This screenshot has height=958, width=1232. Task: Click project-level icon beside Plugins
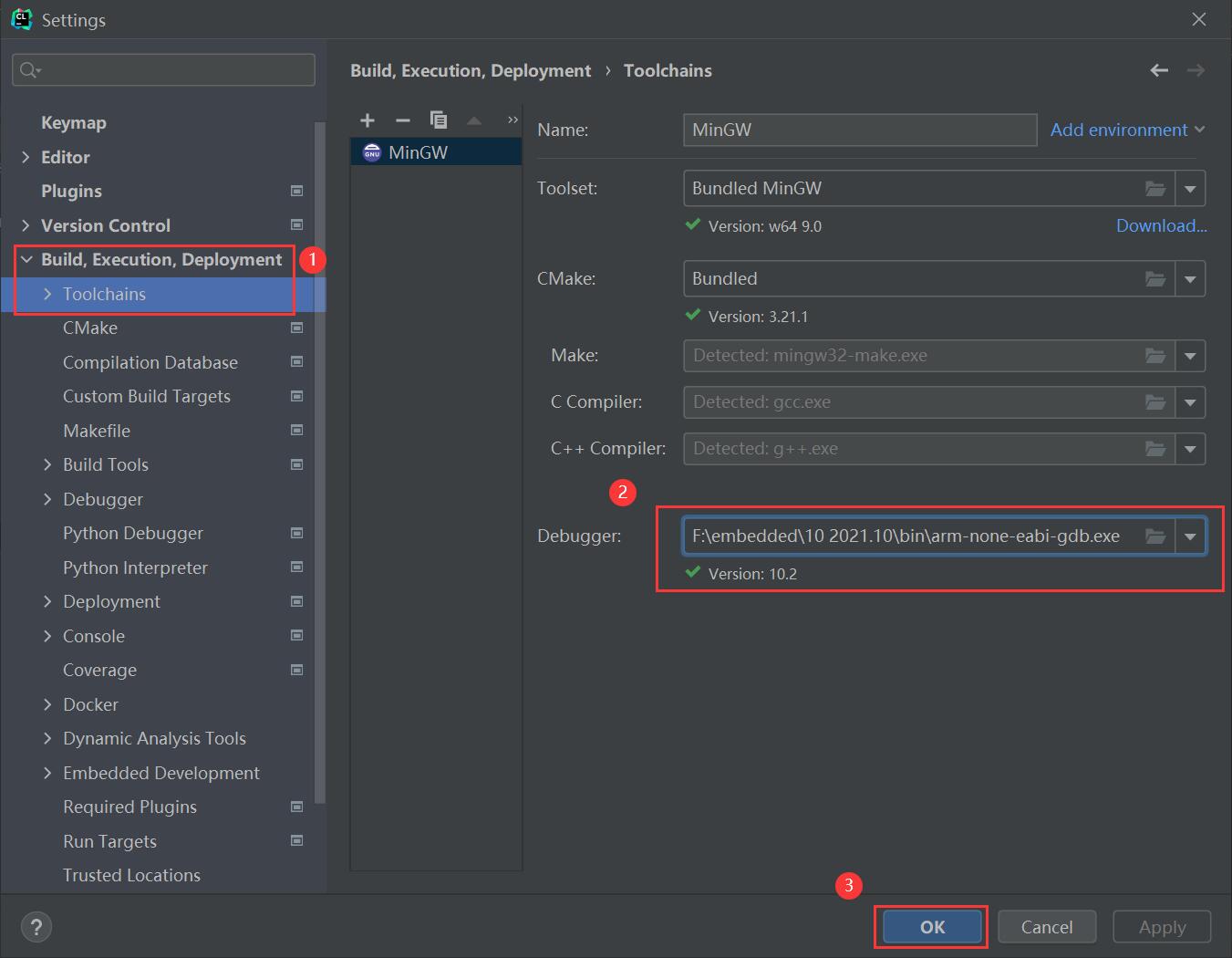pos(296,191)
